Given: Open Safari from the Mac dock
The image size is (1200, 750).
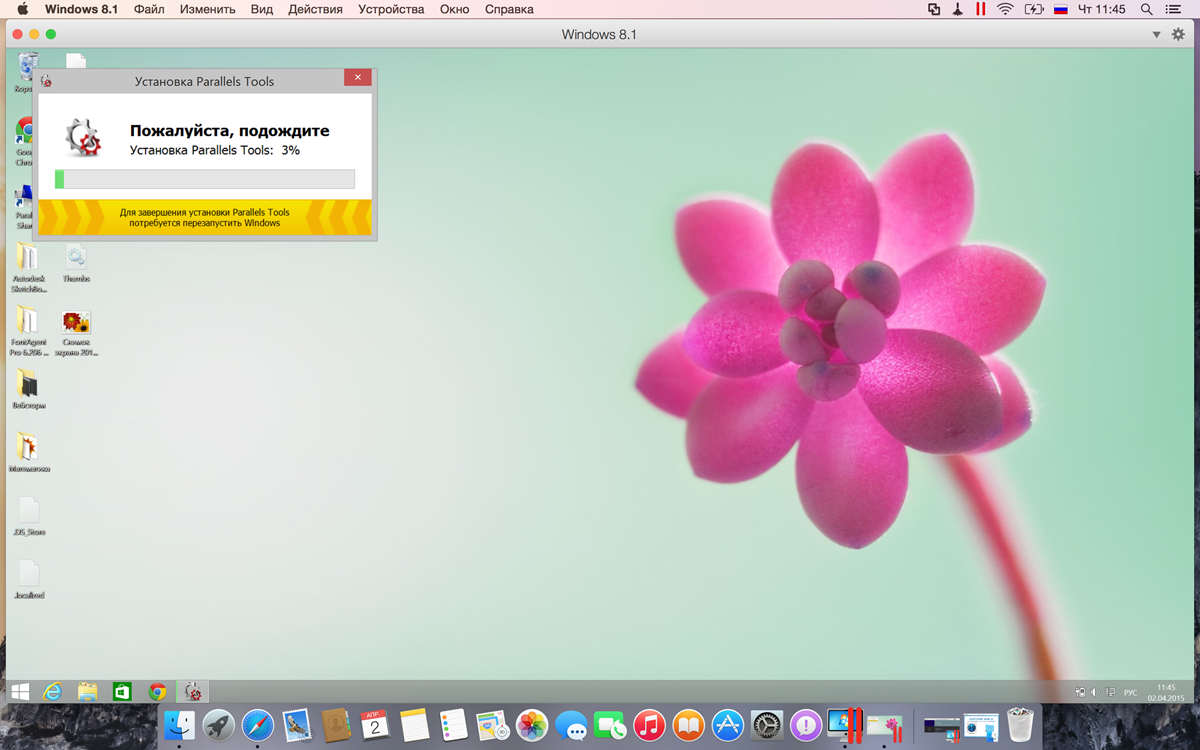Looking at the screenshot, I should click(258, 725).
